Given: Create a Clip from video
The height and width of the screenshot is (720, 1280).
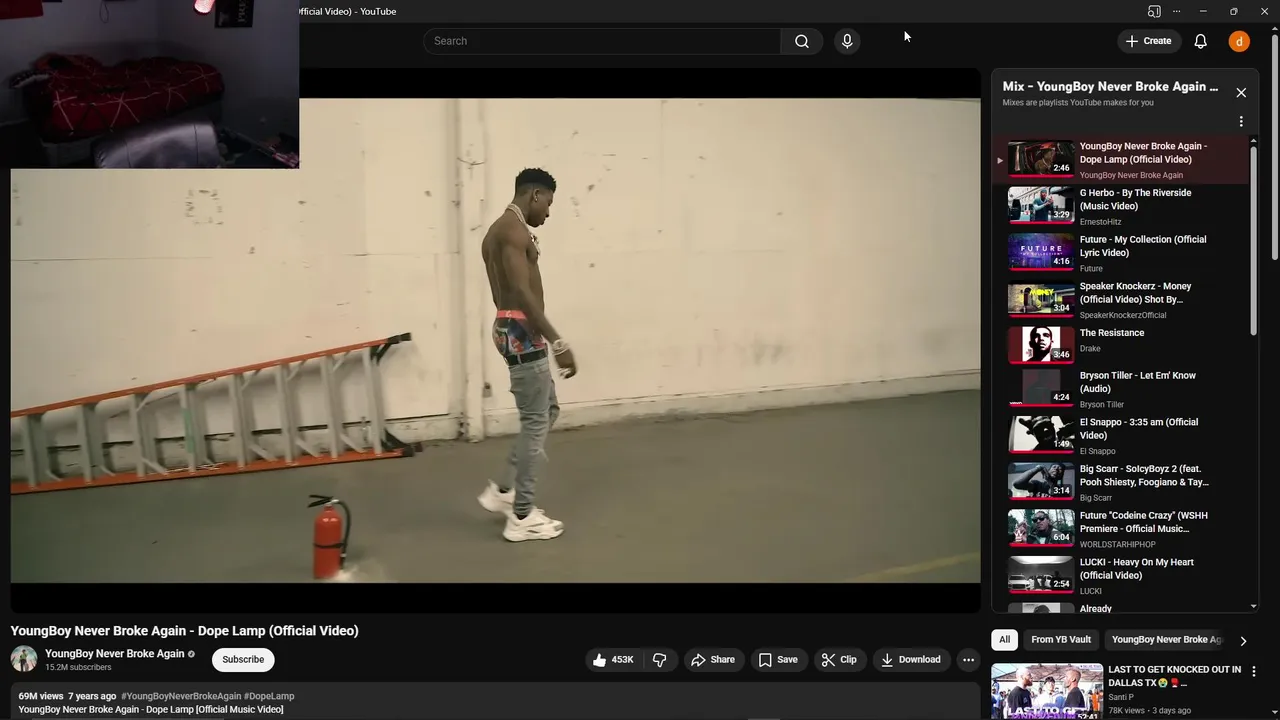Looking at the screenshot, I should pos(839,659).
